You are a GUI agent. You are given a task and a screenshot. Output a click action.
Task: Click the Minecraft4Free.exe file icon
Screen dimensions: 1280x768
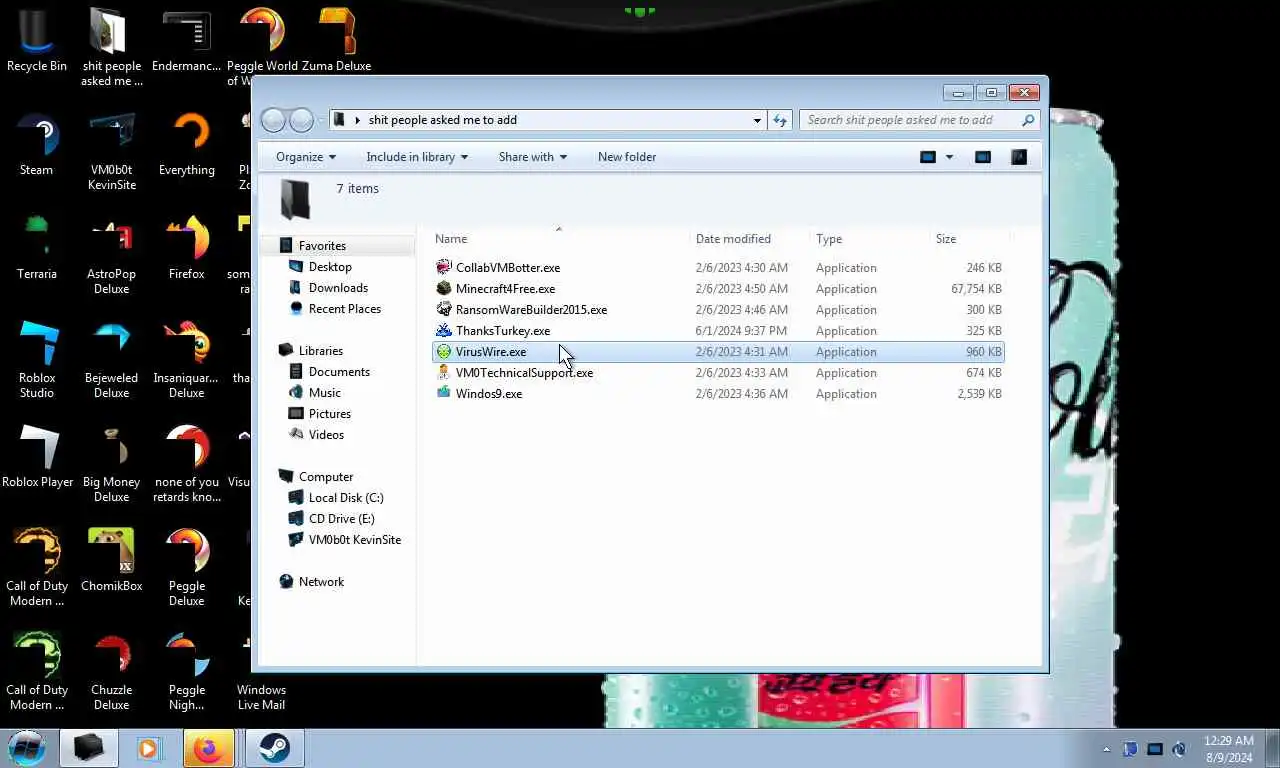444,289
